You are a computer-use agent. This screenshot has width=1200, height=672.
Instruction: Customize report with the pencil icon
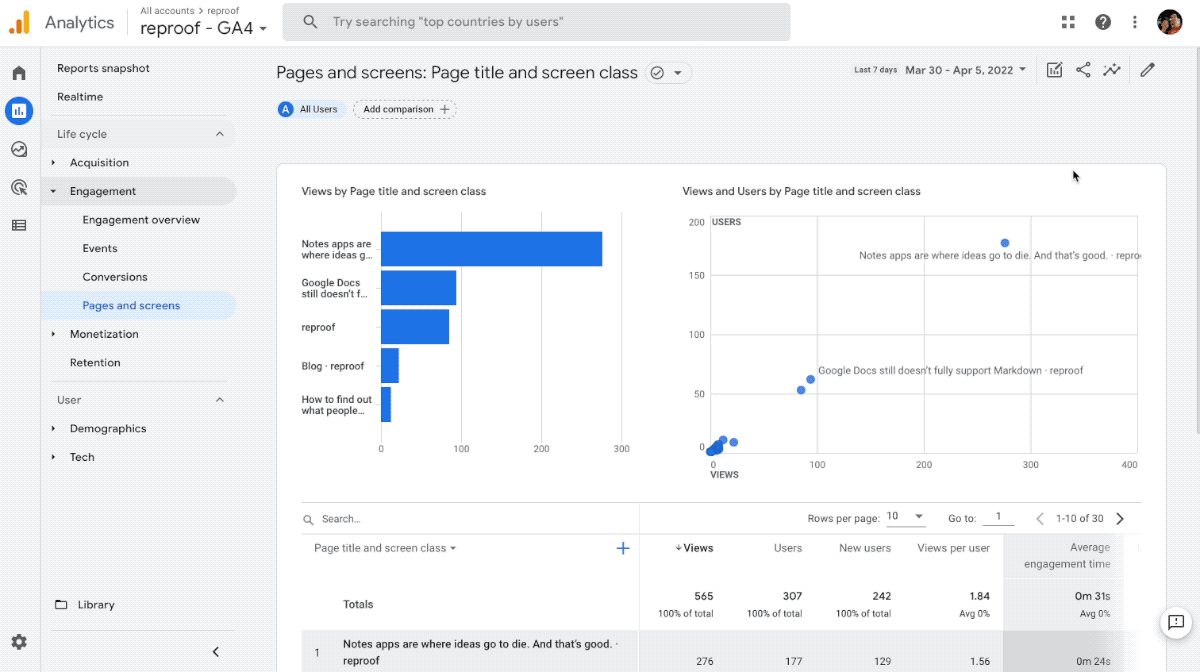tap(1147, 70)
